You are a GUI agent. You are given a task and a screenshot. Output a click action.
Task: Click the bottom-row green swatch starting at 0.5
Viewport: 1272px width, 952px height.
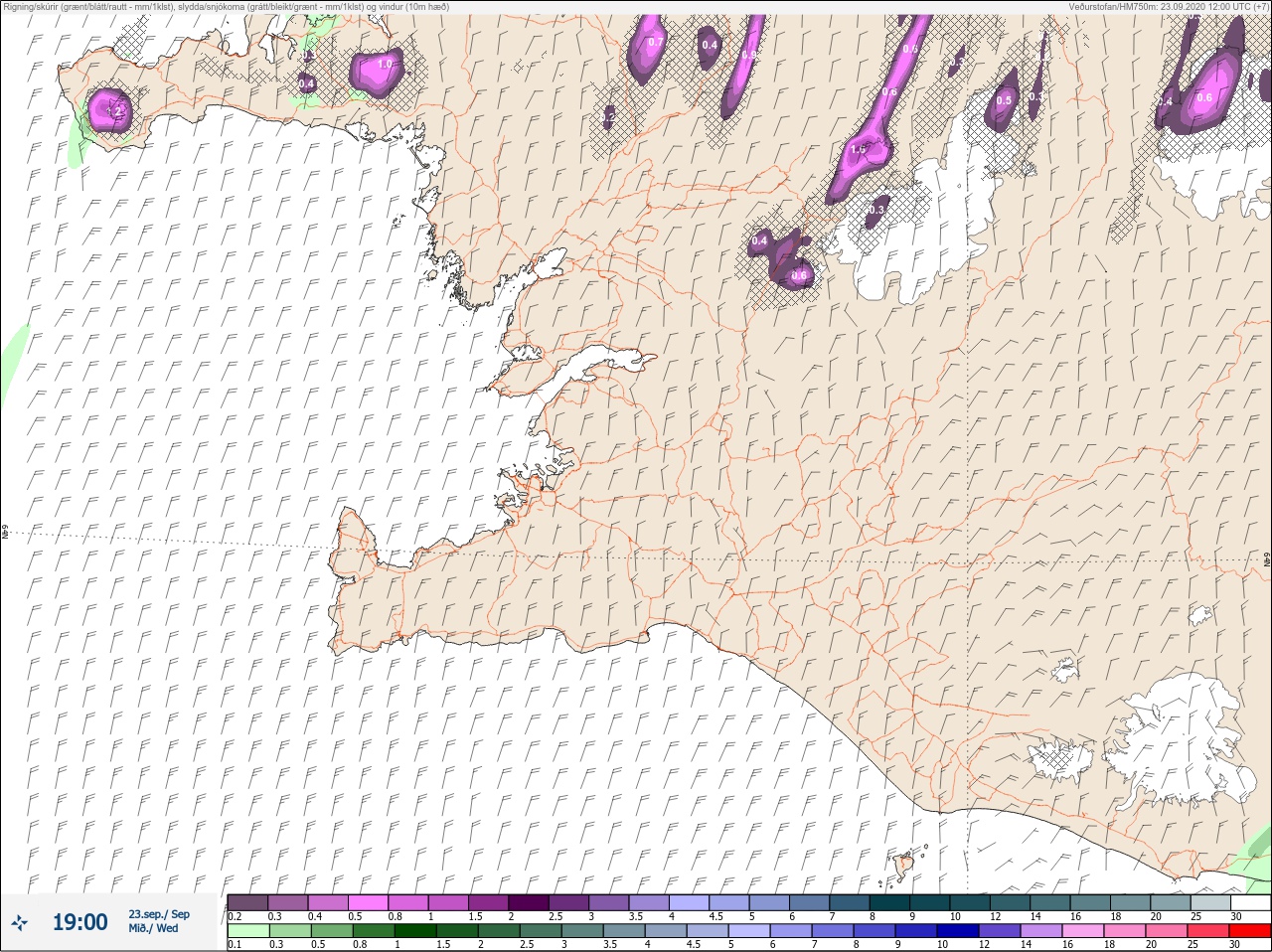click(x=331, y=931)
